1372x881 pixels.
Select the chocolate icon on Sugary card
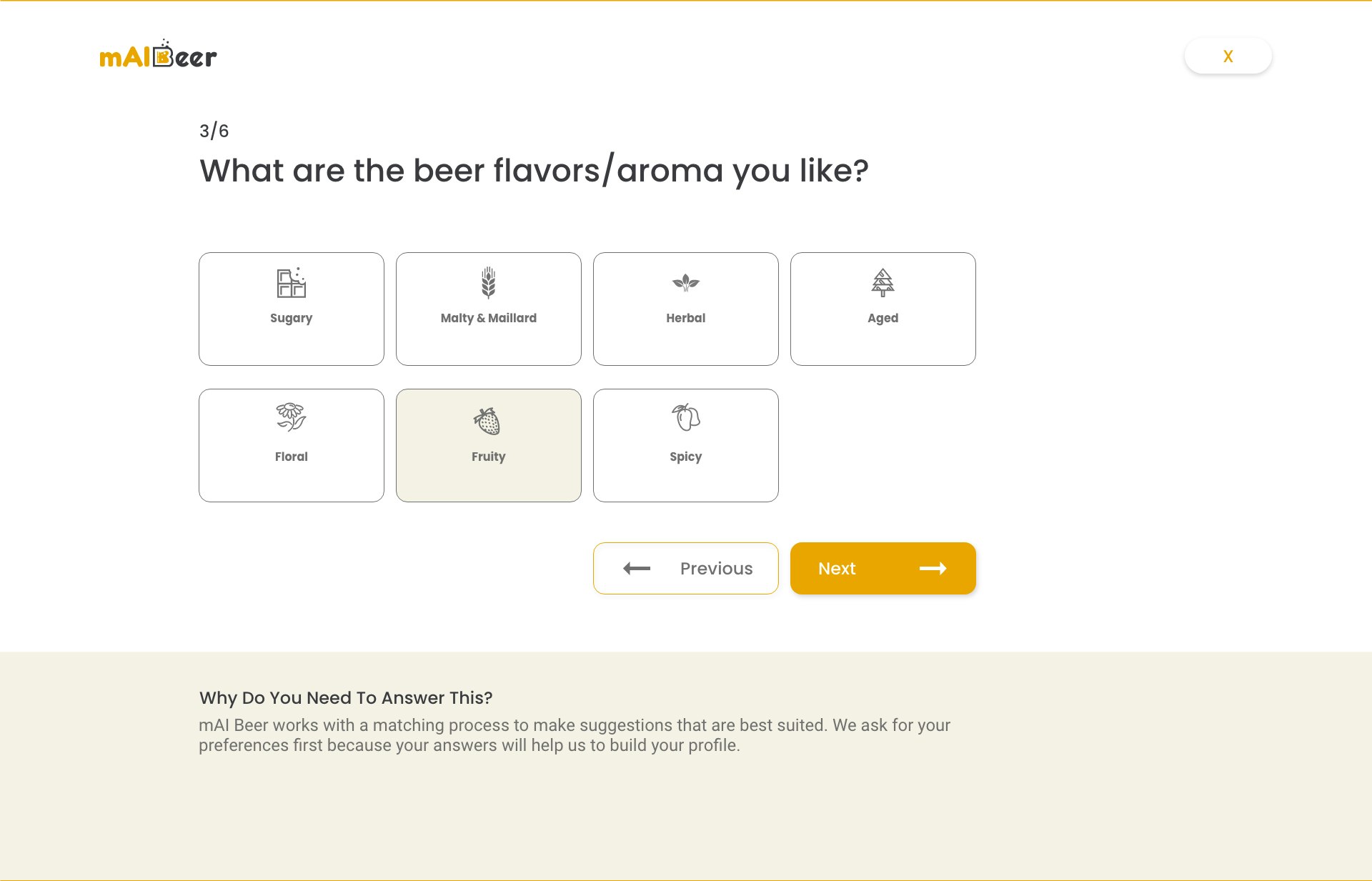291,283
